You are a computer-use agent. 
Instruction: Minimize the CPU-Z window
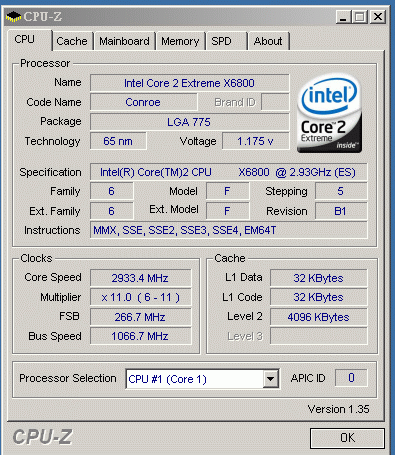coord(343,17)
